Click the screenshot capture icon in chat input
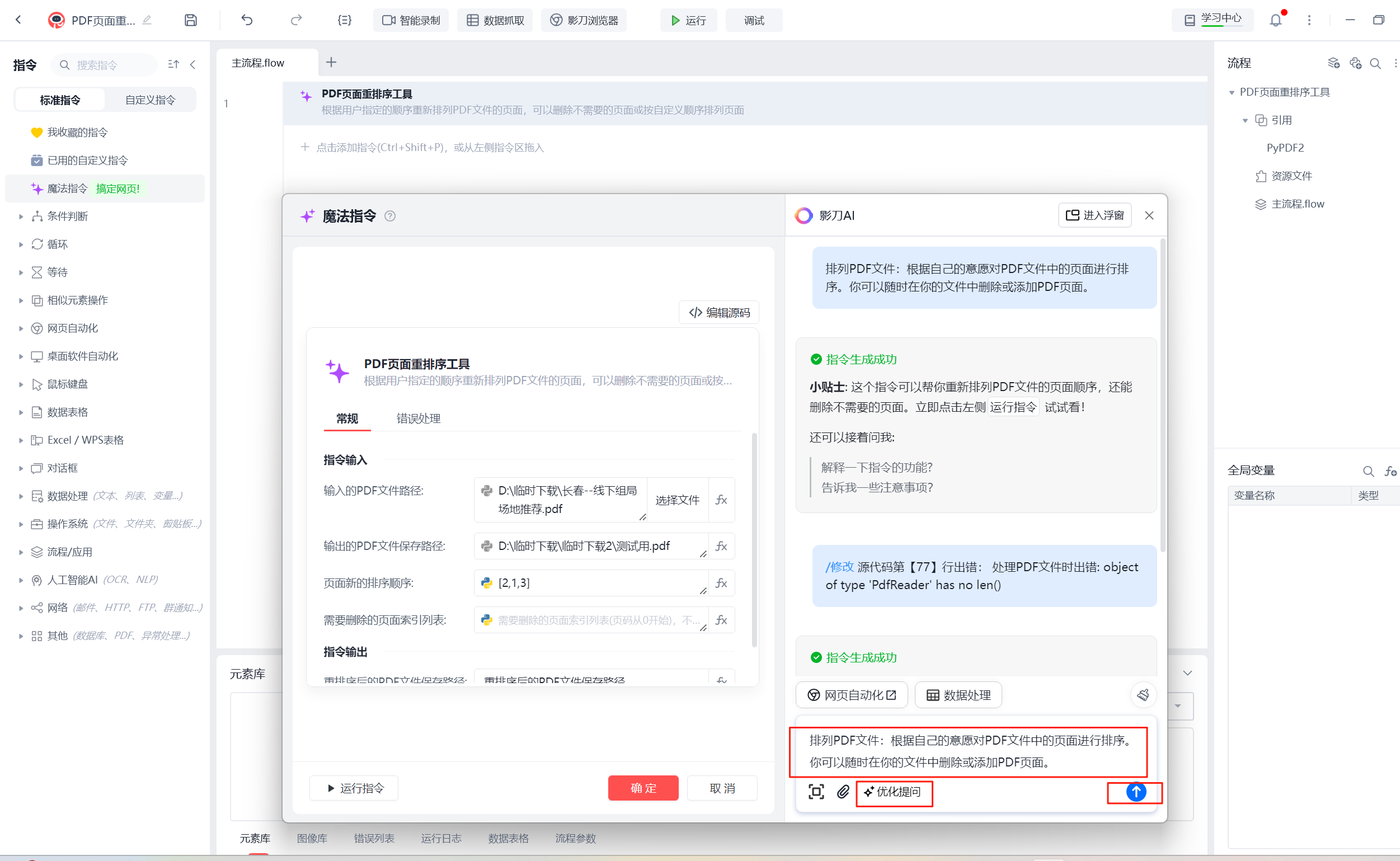 click(x=816, y=792)
